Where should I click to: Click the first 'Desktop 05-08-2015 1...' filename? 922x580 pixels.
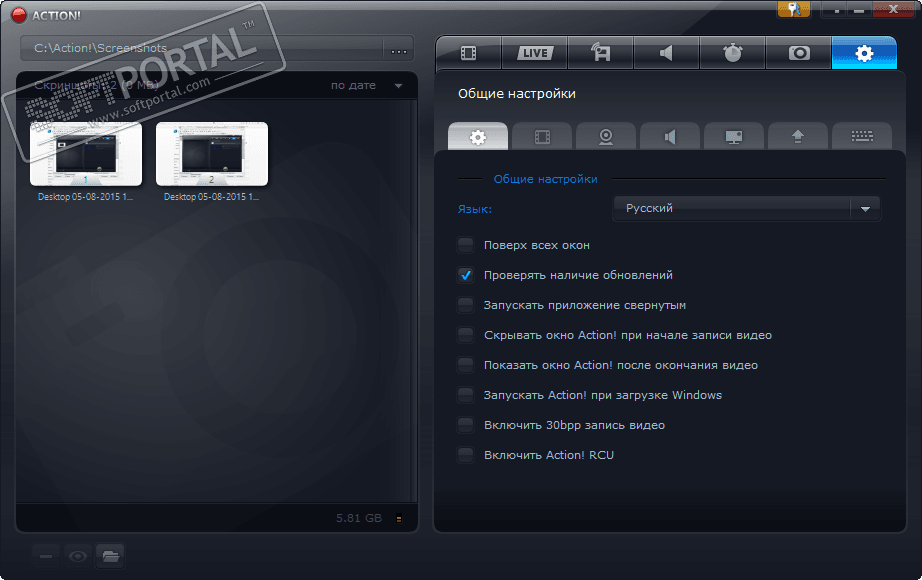(x=85, y=196)
